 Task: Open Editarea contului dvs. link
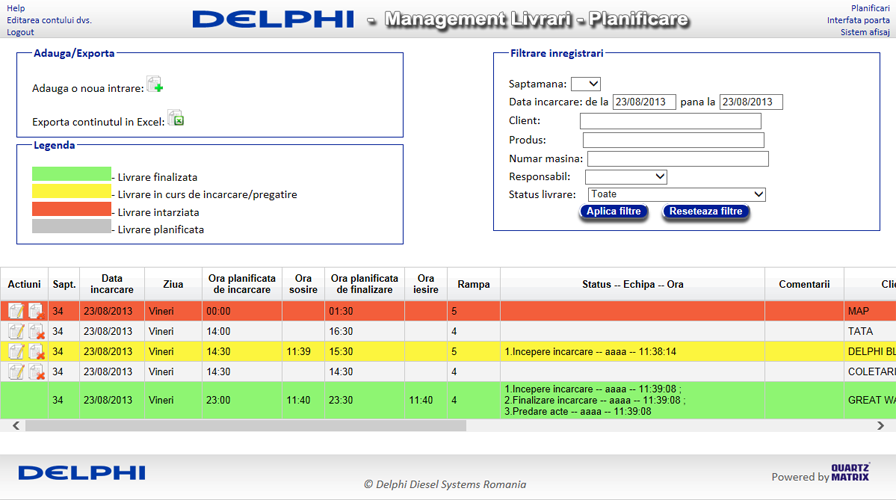click(49, 20)
